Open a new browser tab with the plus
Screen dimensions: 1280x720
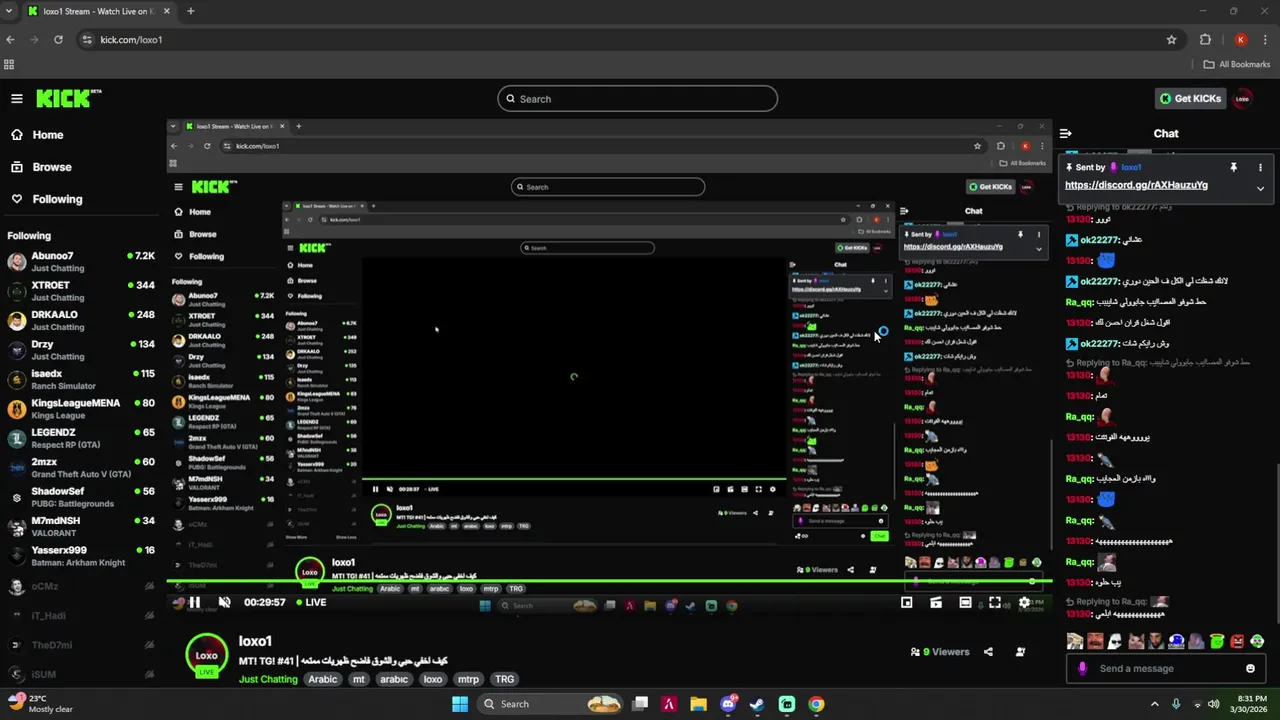tap(190, 11)
